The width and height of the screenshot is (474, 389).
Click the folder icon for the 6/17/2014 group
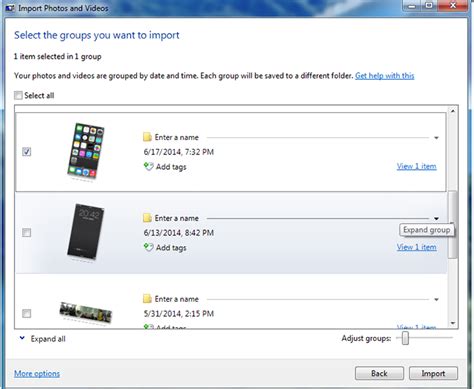[x=147, y=137]
